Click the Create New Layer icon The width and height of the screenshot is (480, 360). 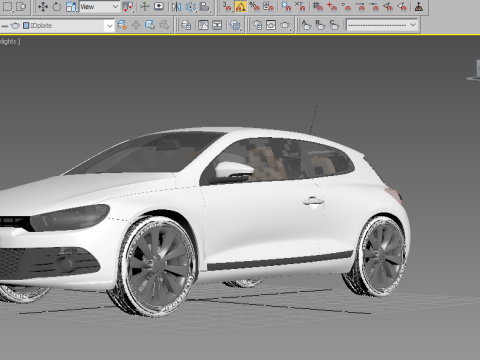pyautogui.click(x=122, y=25)
